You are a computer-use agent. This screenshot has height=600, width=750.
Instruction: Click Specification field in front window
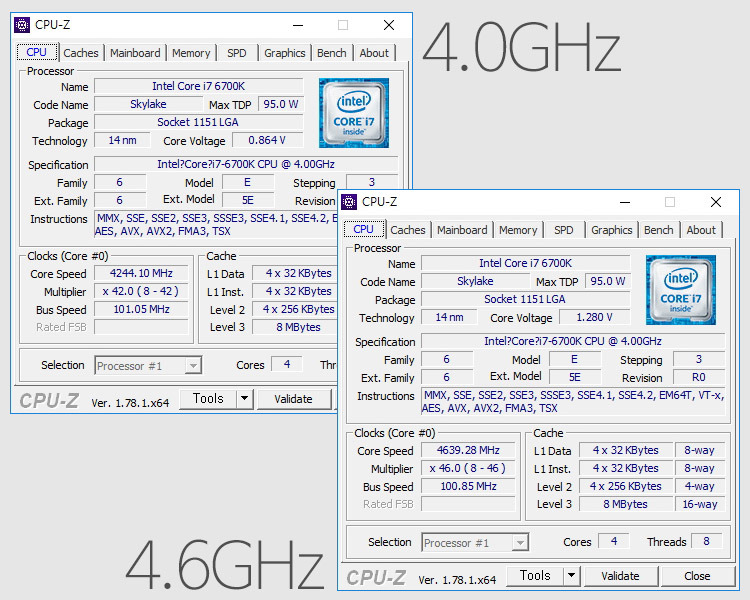point(573,341)
